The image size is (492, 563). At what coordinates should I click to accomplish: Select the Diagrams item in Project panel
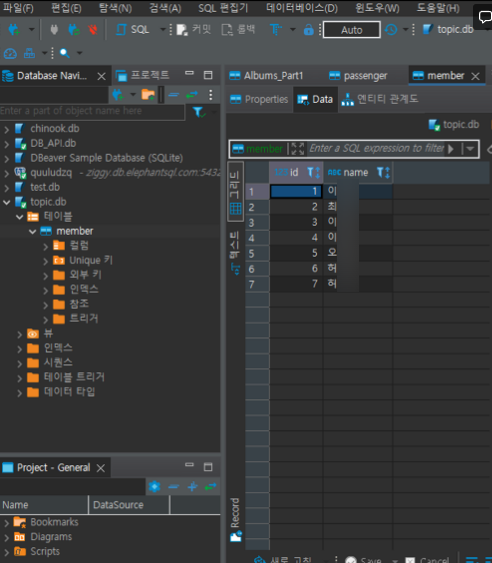click(x=51, y=537)
